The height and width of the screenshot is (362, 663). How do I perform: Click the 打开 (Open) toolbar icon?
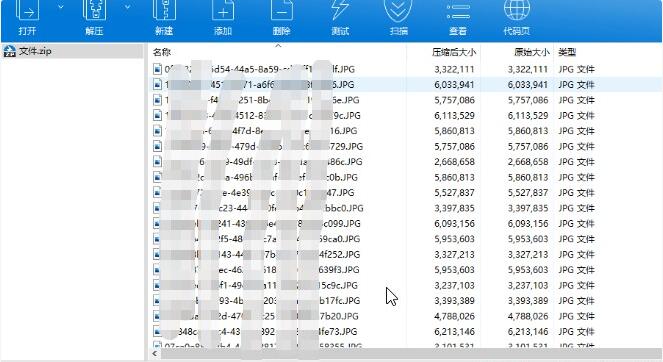pyautogui.click(x=27, y=11)
